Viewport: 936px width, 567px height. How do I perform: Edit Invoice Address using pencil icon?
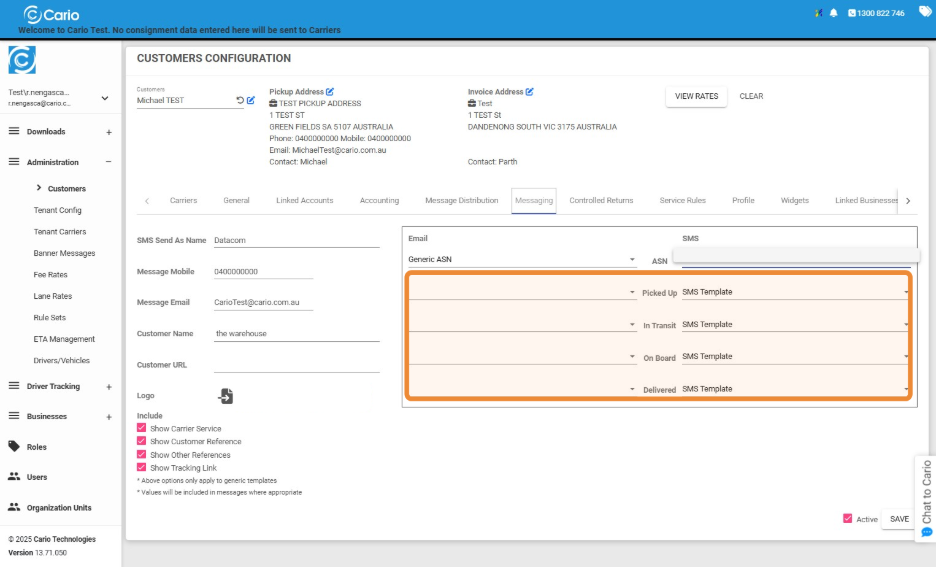530,92
